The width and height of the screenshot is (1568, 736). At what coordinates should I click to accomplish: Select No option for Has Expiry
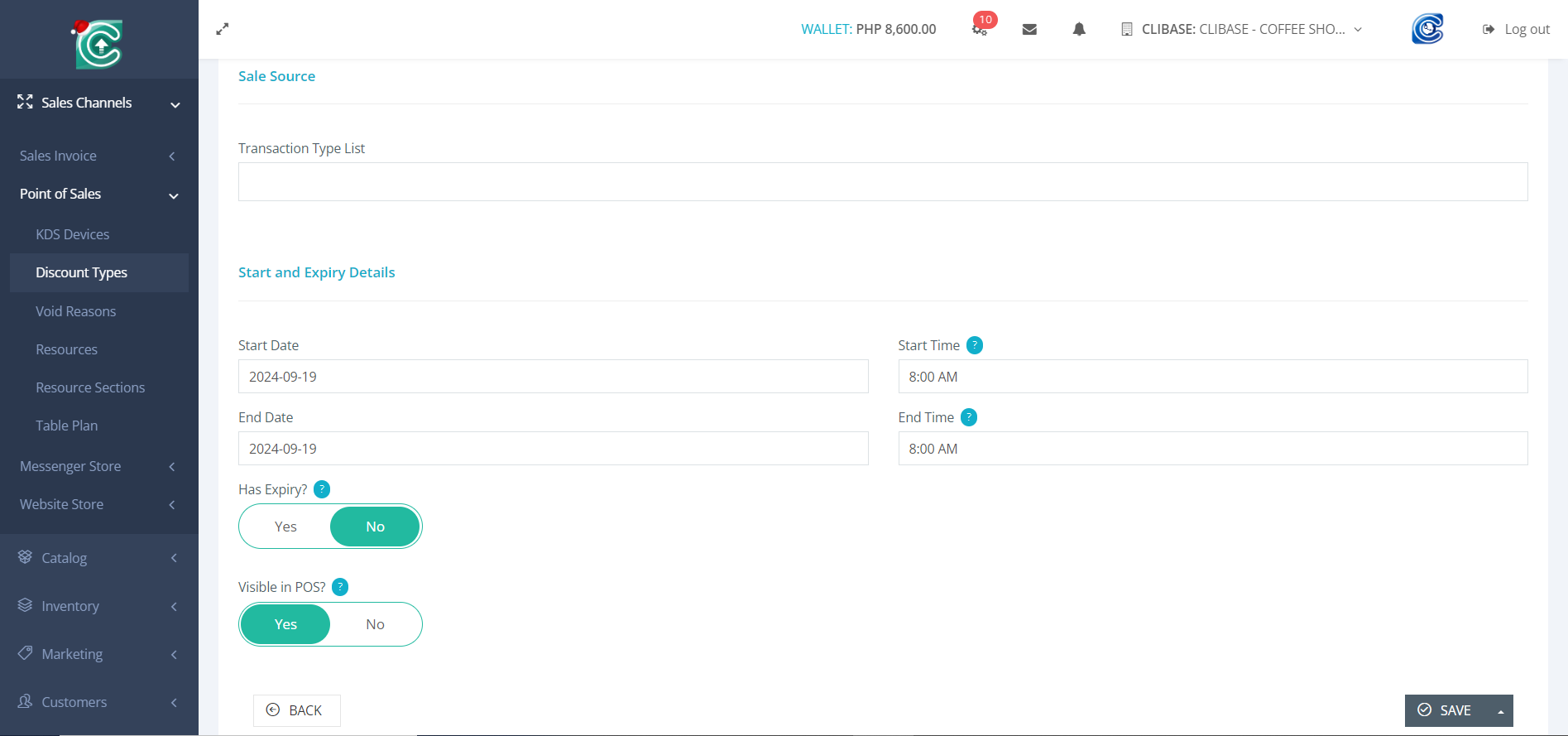coord(375,527)
